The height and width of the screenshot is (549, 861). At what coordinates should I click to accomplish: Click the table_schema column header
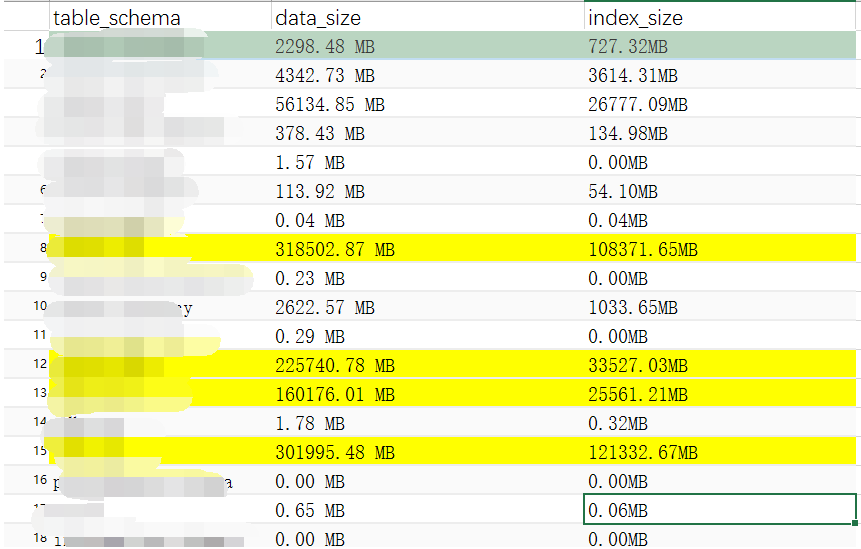117,18
